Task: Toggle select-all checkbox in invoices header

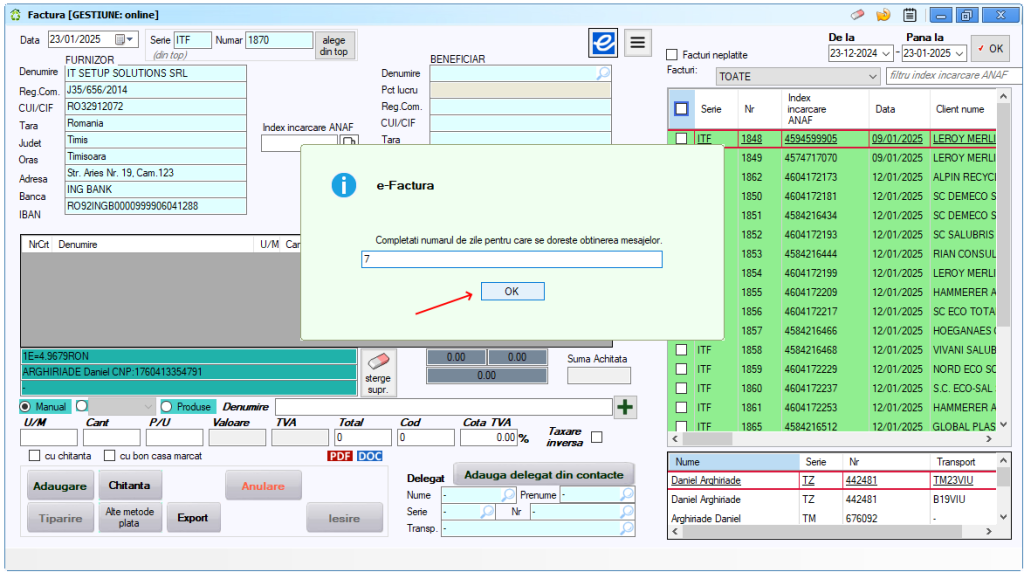Action: coord(681,109)
